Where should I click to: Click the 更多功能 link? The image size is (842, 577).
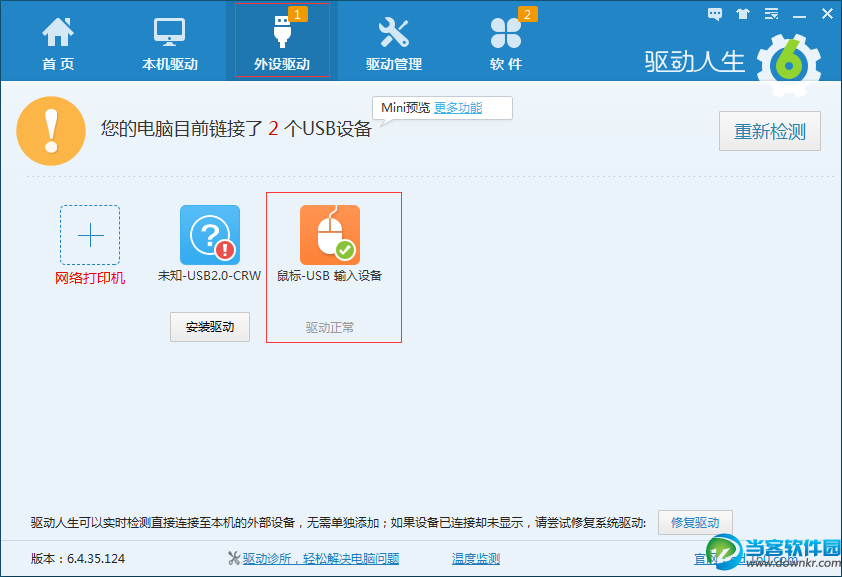coord(458,108)
